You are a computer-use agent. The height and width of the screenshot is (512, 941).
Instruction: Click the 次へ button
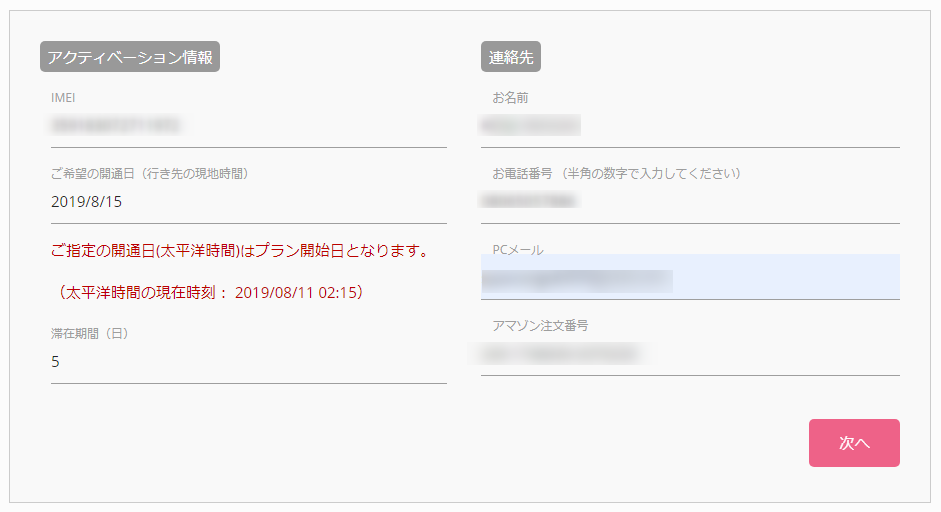pyautogui.click(x=854, y=443)
